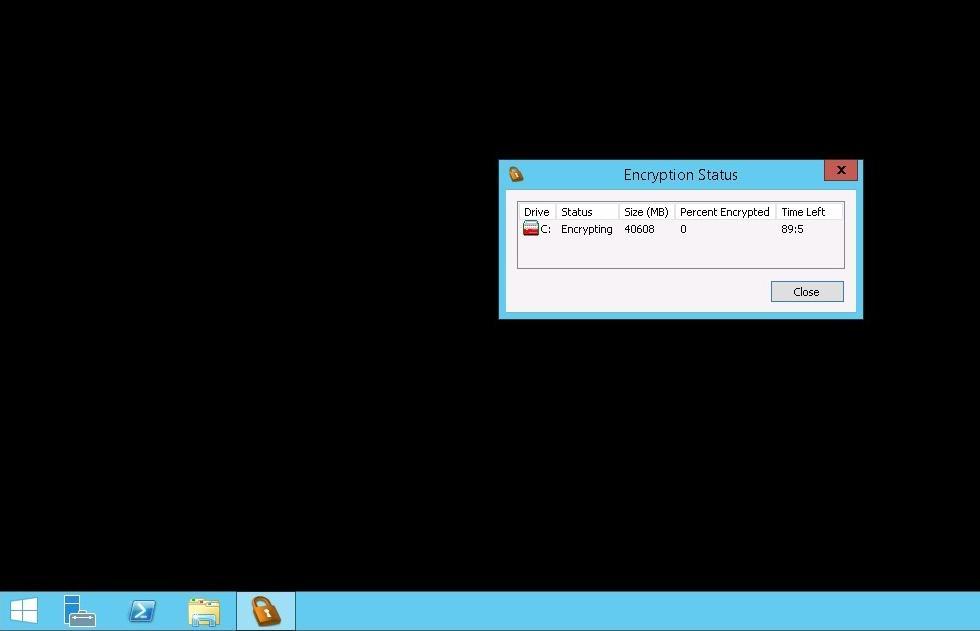Select the '89:5' time left value
The image size is (980, 631).
coord(792,229)
